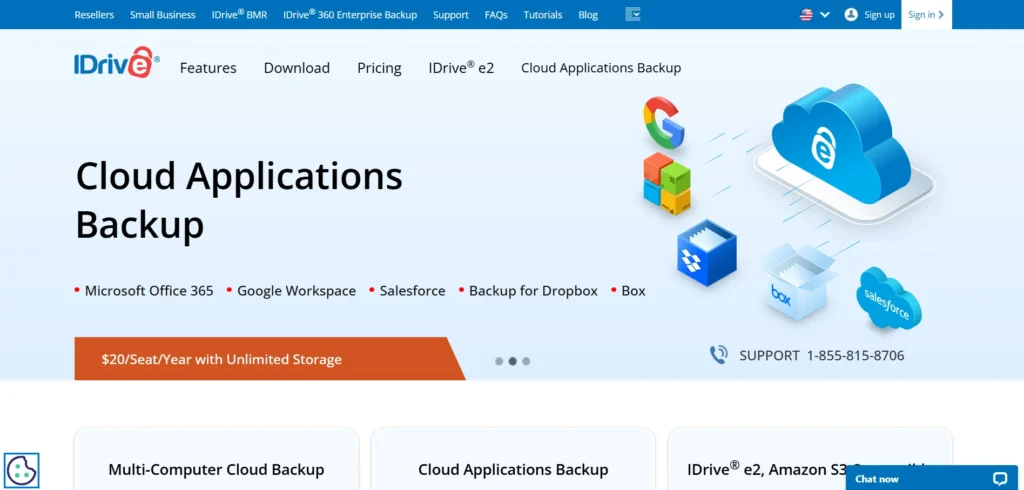The image size is (1024, 490).
Task: Click the support number 1-855-815-8706
Action: [x=856, y=356]
